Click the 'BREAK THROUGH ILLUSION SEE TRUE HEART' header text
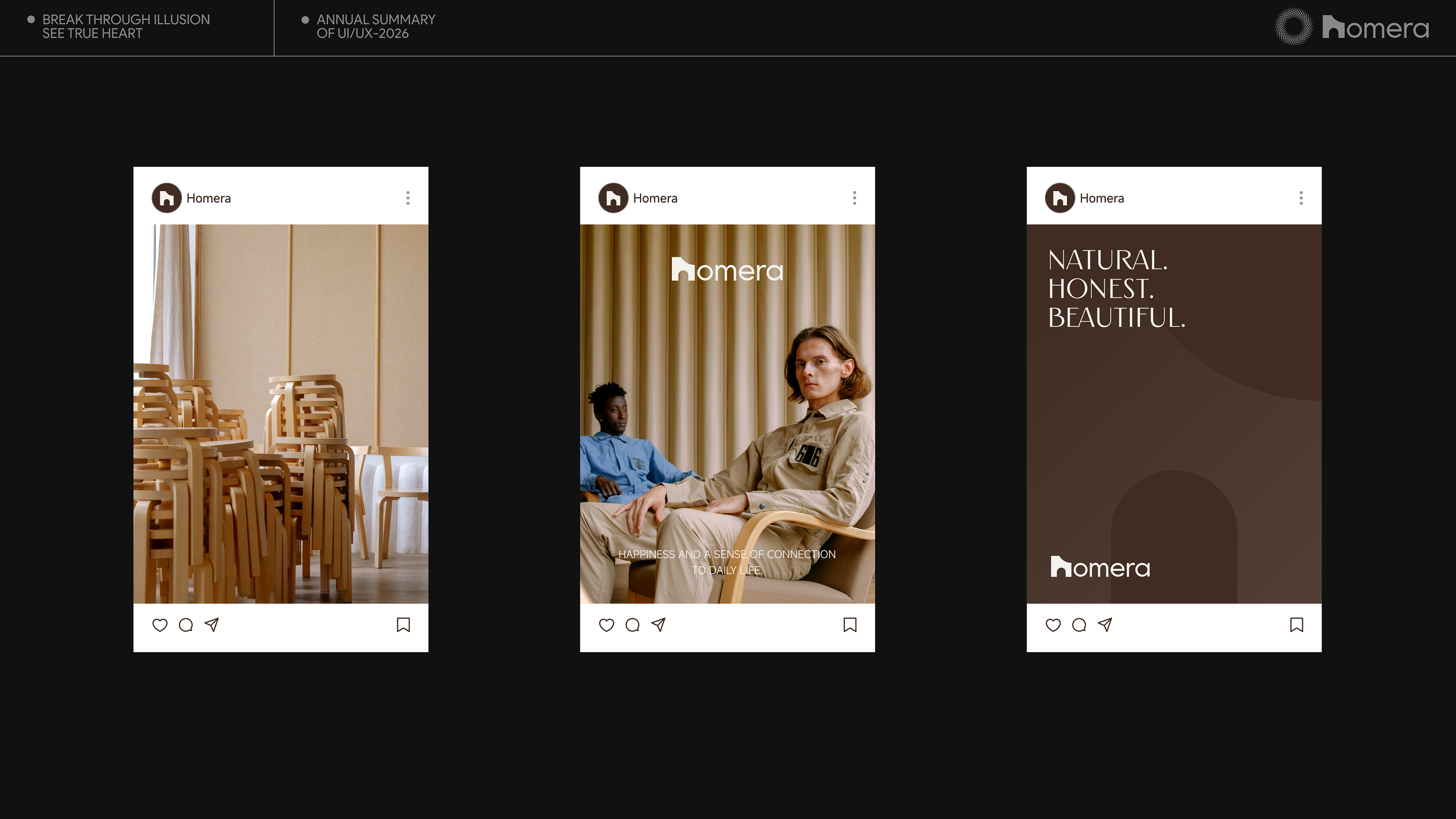The width and height of the screenshot is (1456, 819). 126,27
